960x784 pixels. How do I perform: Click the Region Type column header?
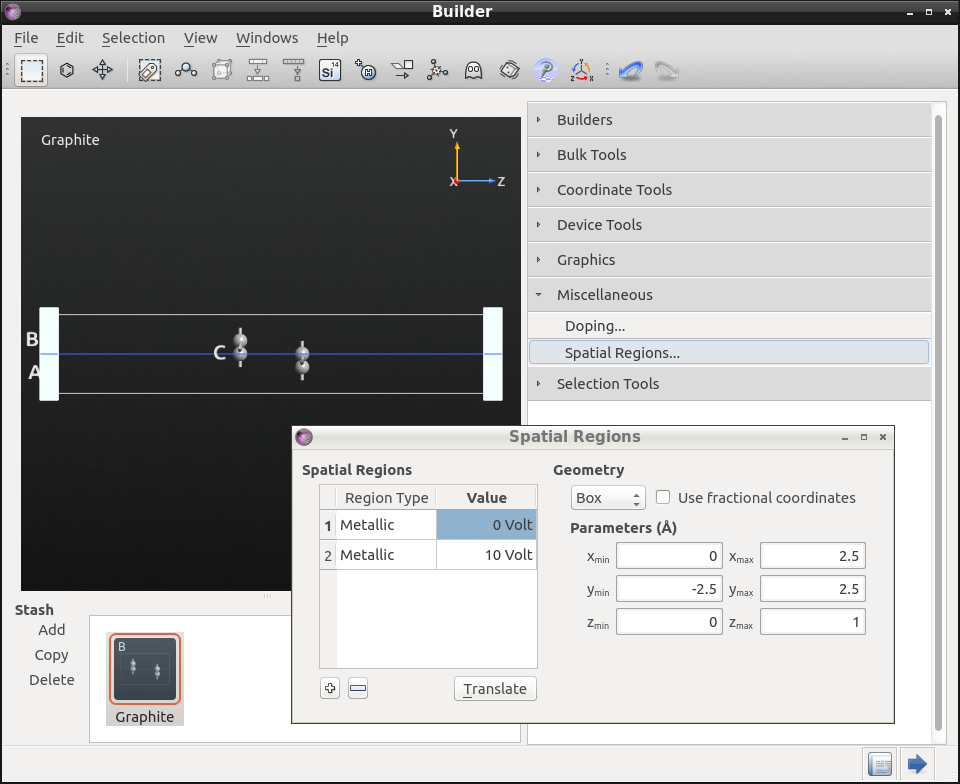386,498
